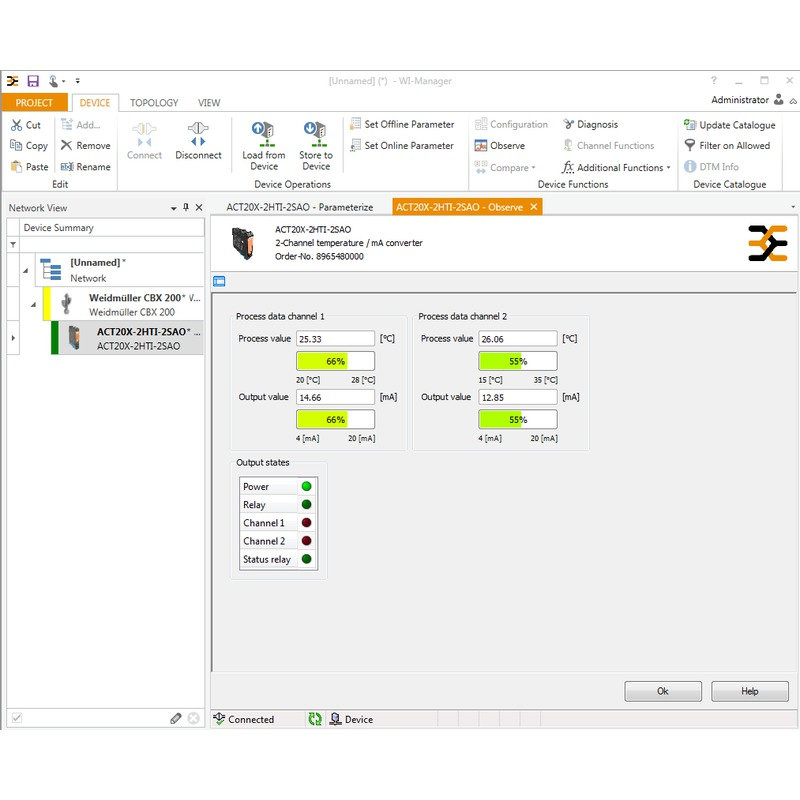The image size is (800, 800).
Task: Open the Set Offline Parameter tool
Action: click(402, 124)
